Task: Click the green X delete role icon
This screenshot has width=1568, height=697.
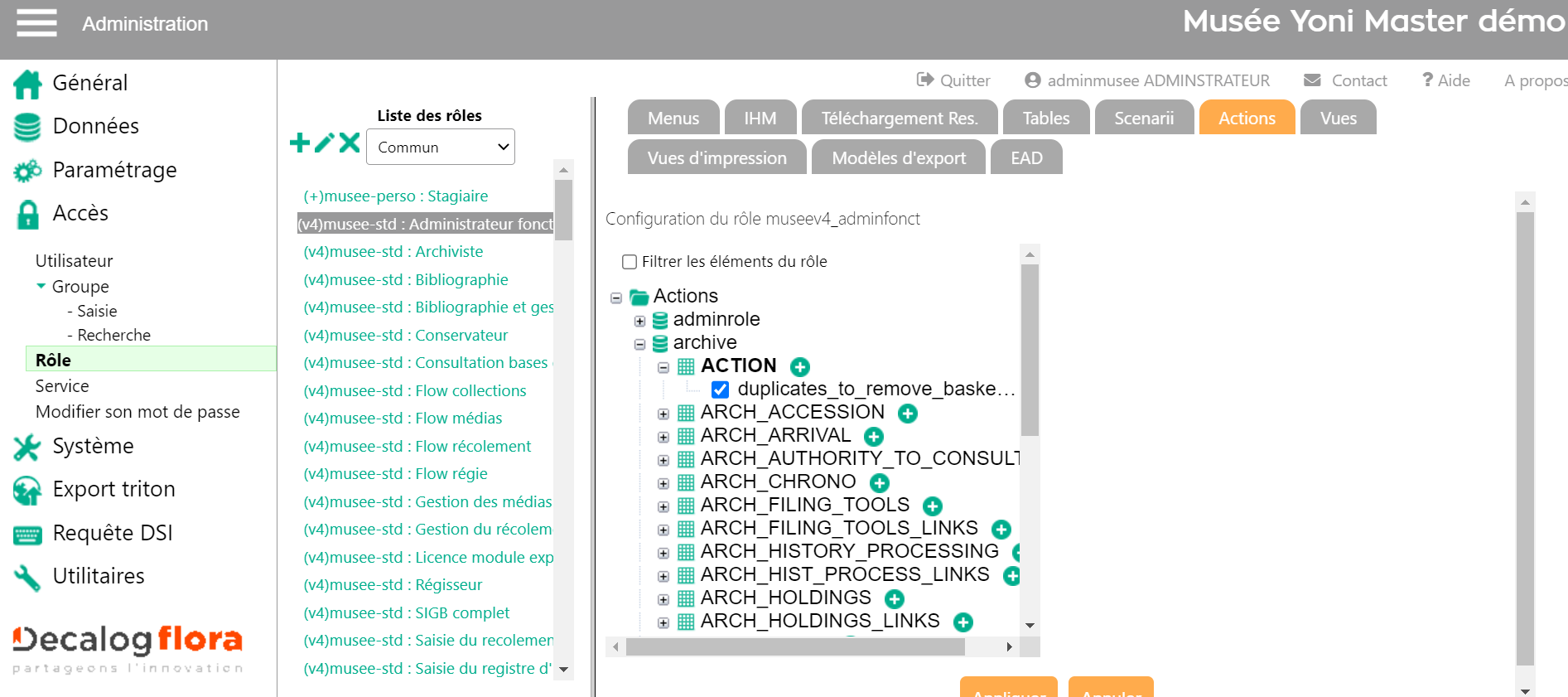Action: [350, 143]
